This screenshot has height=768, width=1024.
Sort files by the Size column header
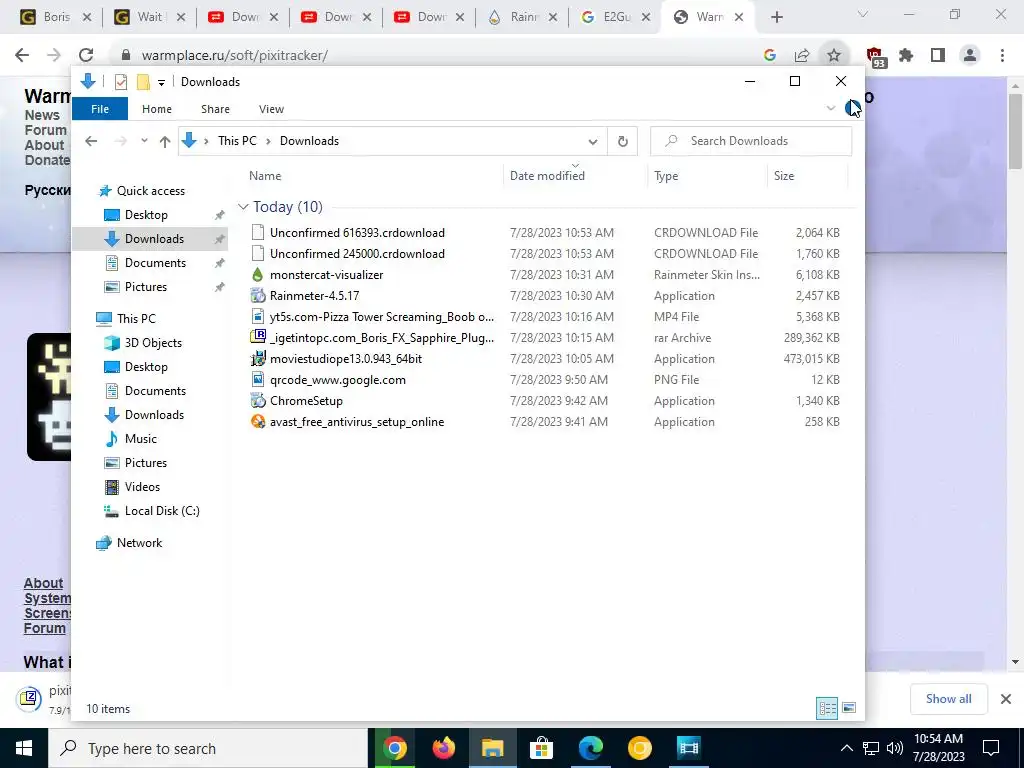click(784, 176)
